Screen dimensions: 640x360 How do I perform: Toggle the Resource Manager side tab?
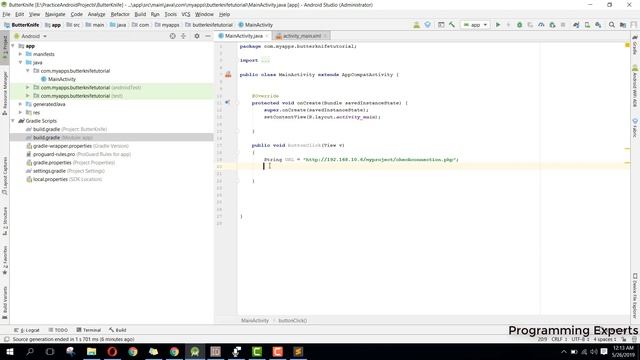(x=5, y=93)
